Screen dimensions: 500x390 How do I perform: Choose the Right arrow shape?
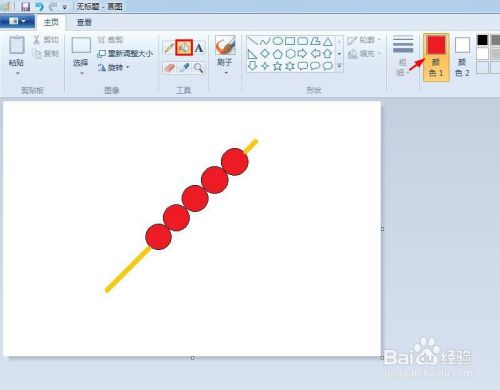[303, 54]
